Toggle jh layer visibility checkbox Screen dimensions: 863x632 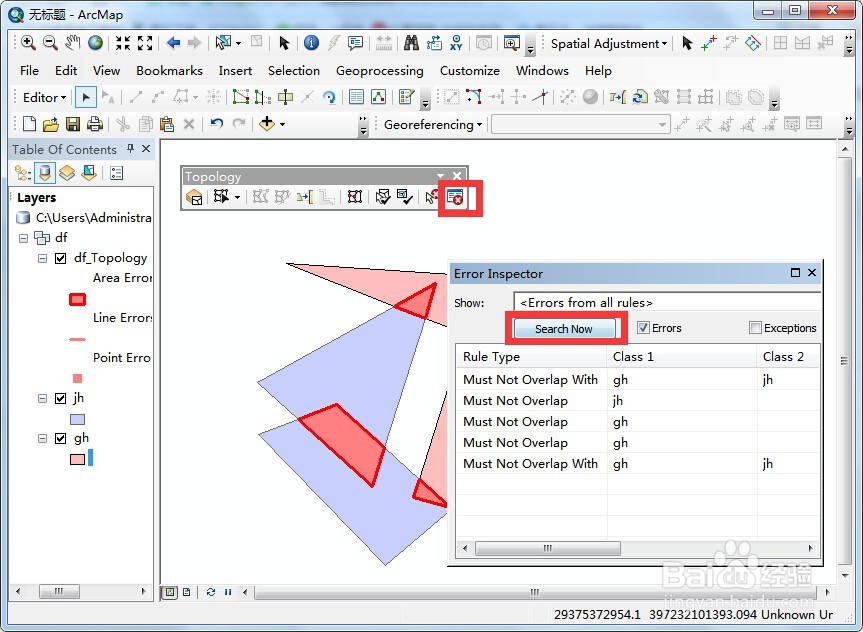pyautogui.click(x=61, y=398)
